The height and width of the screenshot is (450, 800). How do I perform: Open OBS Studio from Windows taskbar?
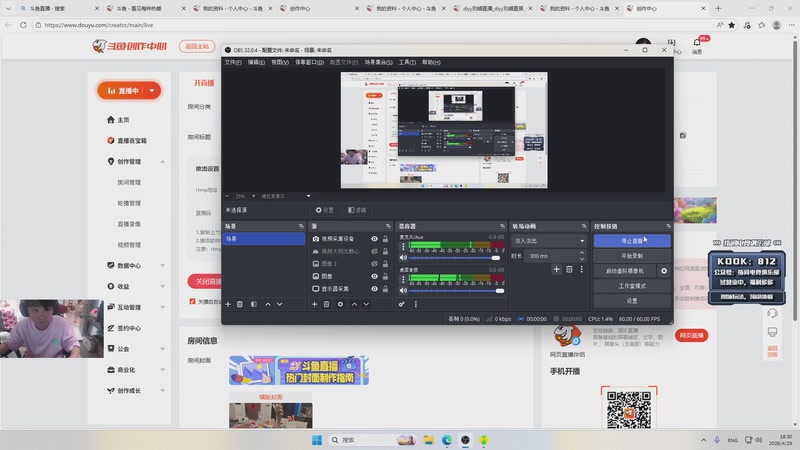pyautogui.click(x=465, y=440)
